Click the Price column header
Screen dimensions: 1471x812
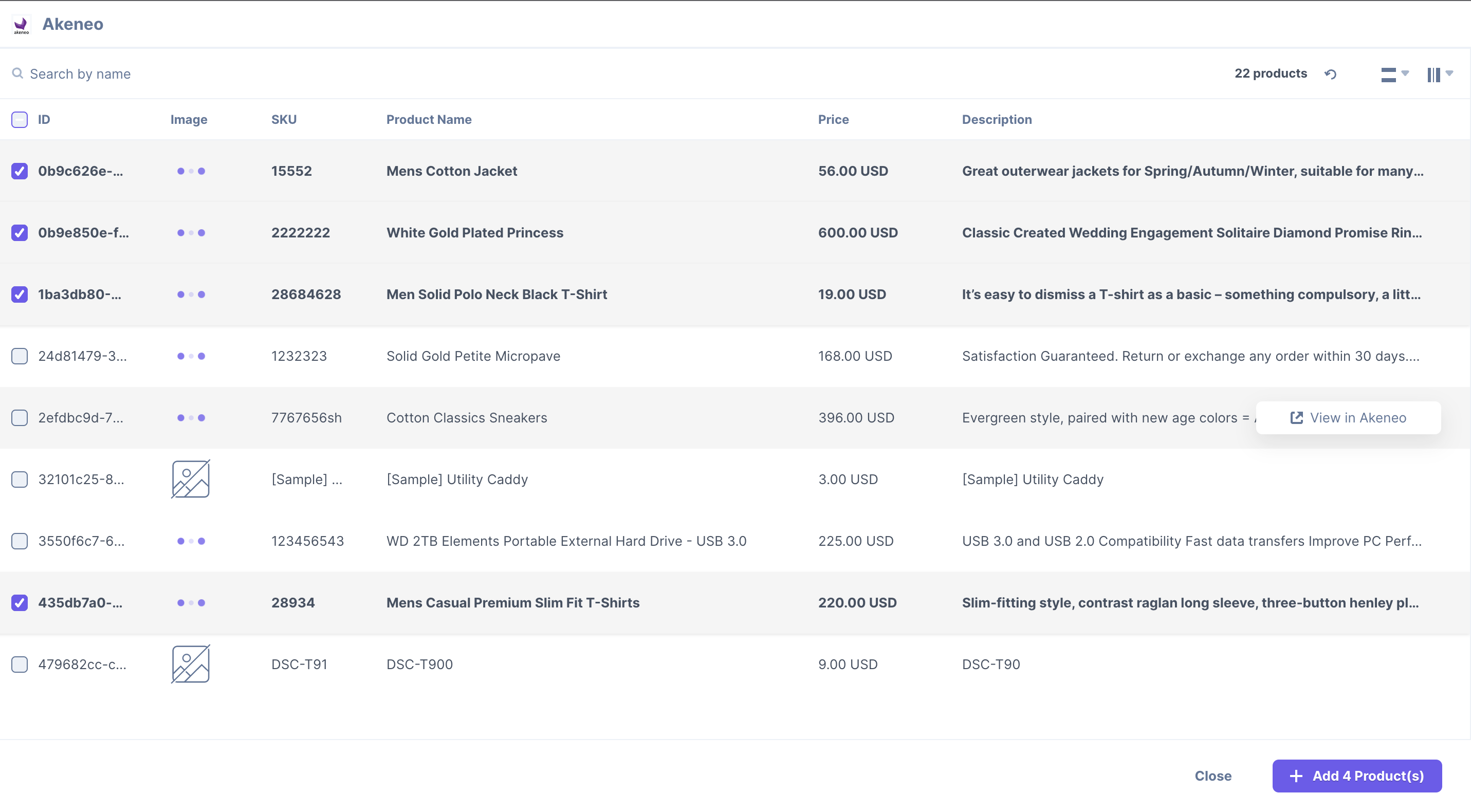point(833,119)
